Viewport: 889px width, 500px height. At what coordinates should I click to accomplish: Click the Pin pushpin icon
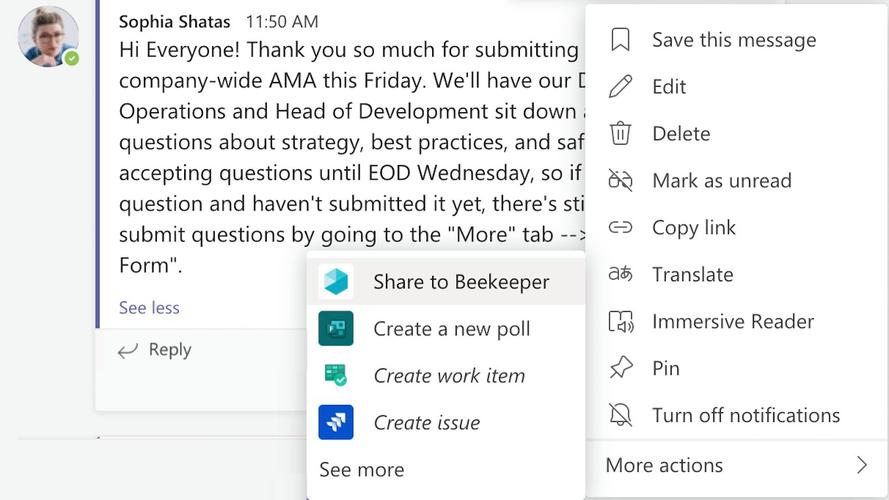(620, 369)
